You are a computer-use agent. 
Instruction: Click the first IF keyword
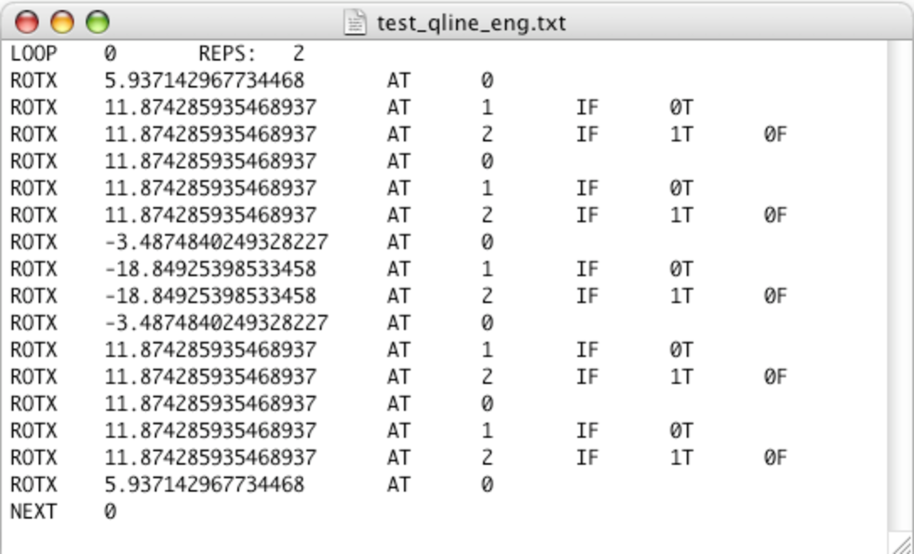tap(587, 107)
